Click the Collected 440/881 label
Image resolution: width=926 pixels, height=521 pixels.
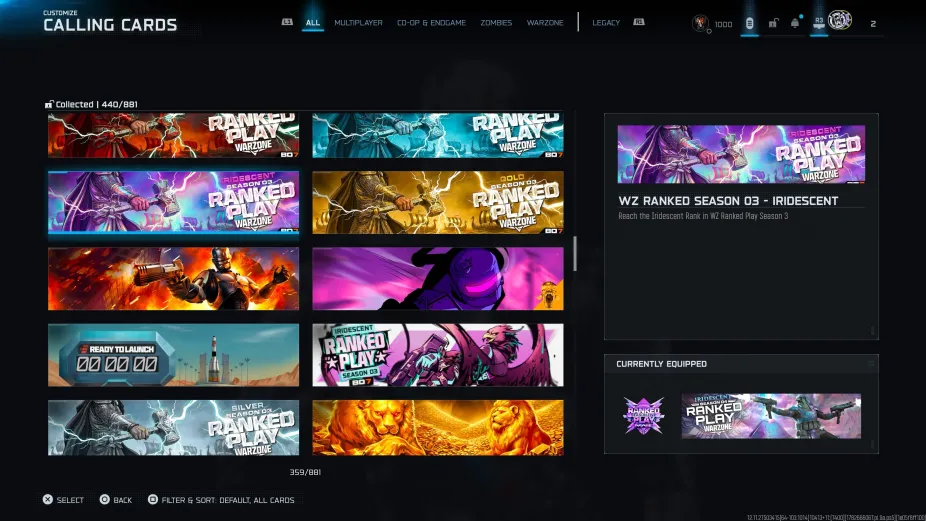[x=96, y=104]
